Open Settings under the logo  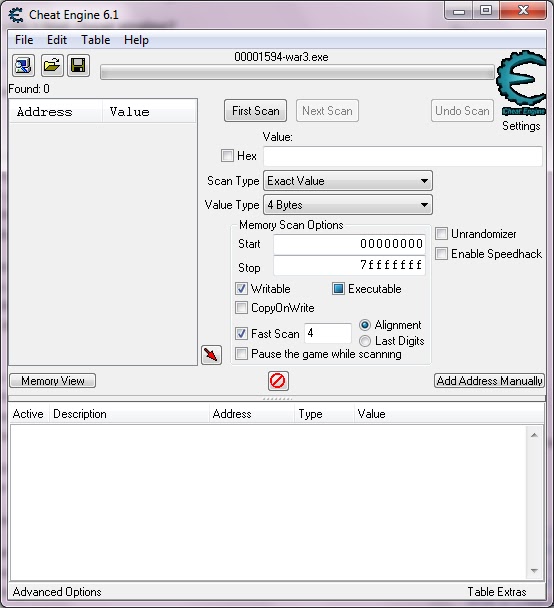[x=521, y=126]
